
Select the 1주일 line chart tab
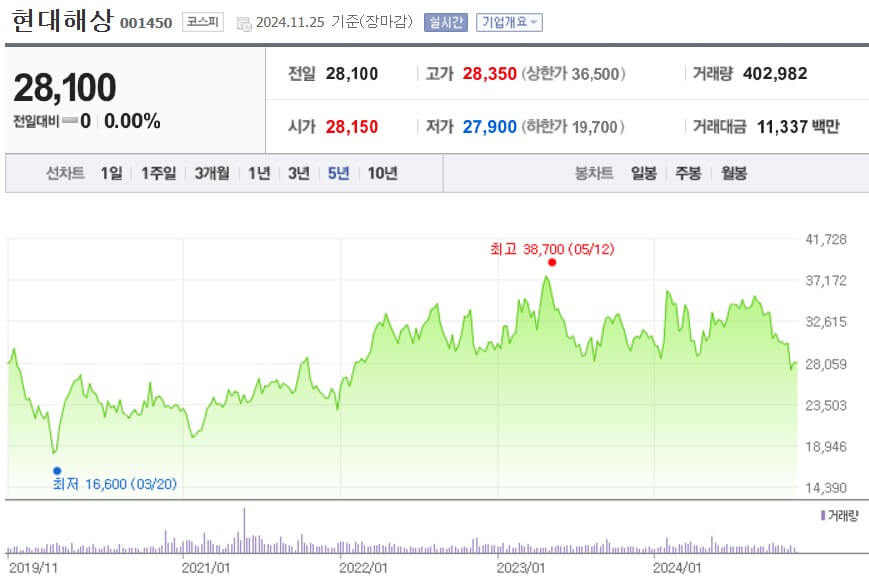(159, 173)
